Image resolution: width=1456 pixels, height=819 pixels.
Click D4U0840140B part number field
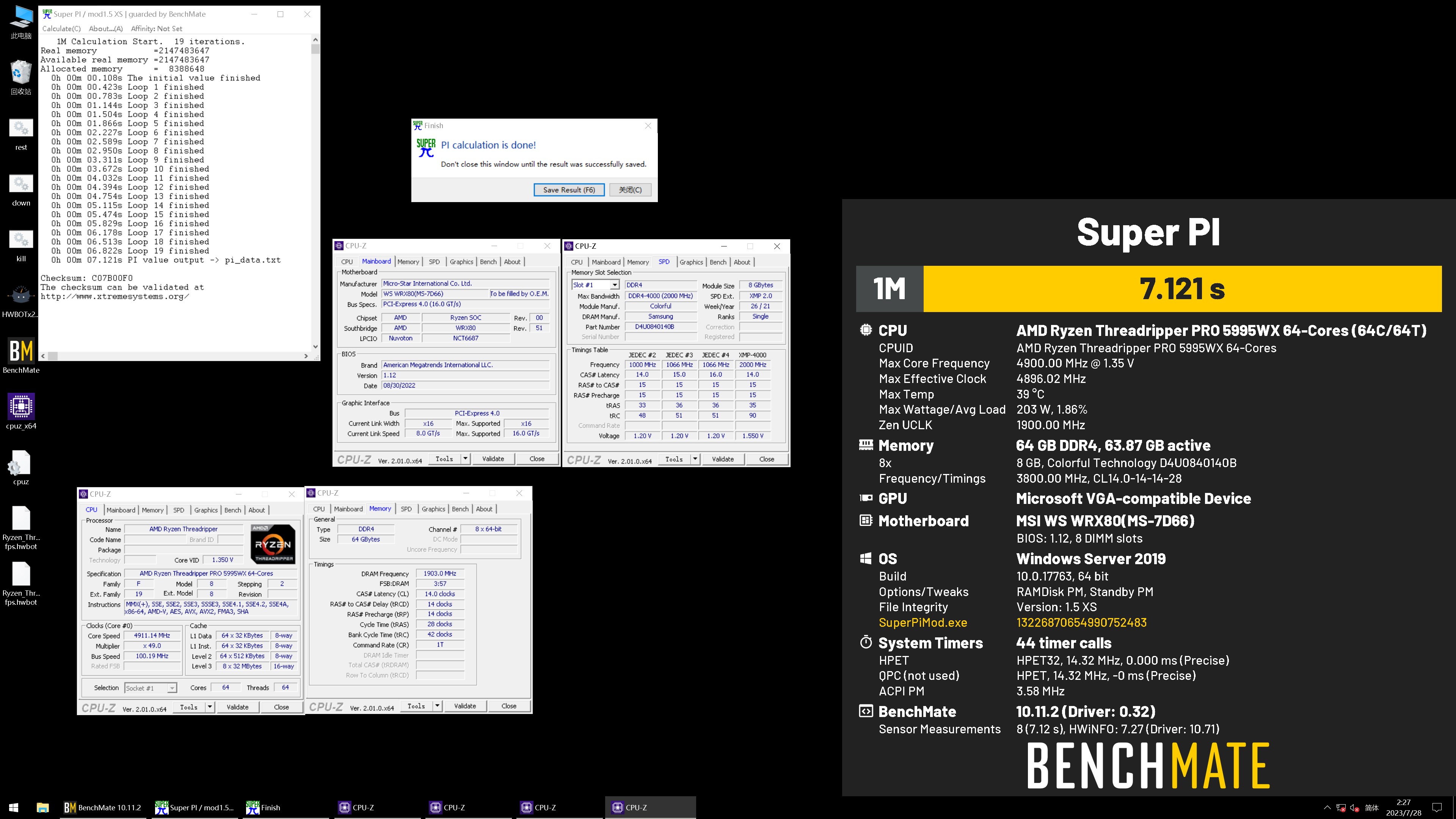click(x=660, y=327)
